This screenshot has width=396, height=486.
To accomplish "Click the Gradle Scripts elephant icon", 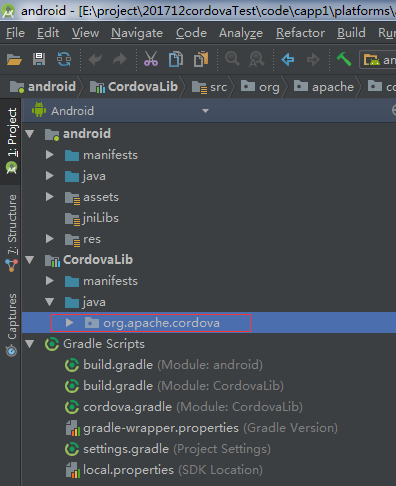I will (x=52, y=344).
